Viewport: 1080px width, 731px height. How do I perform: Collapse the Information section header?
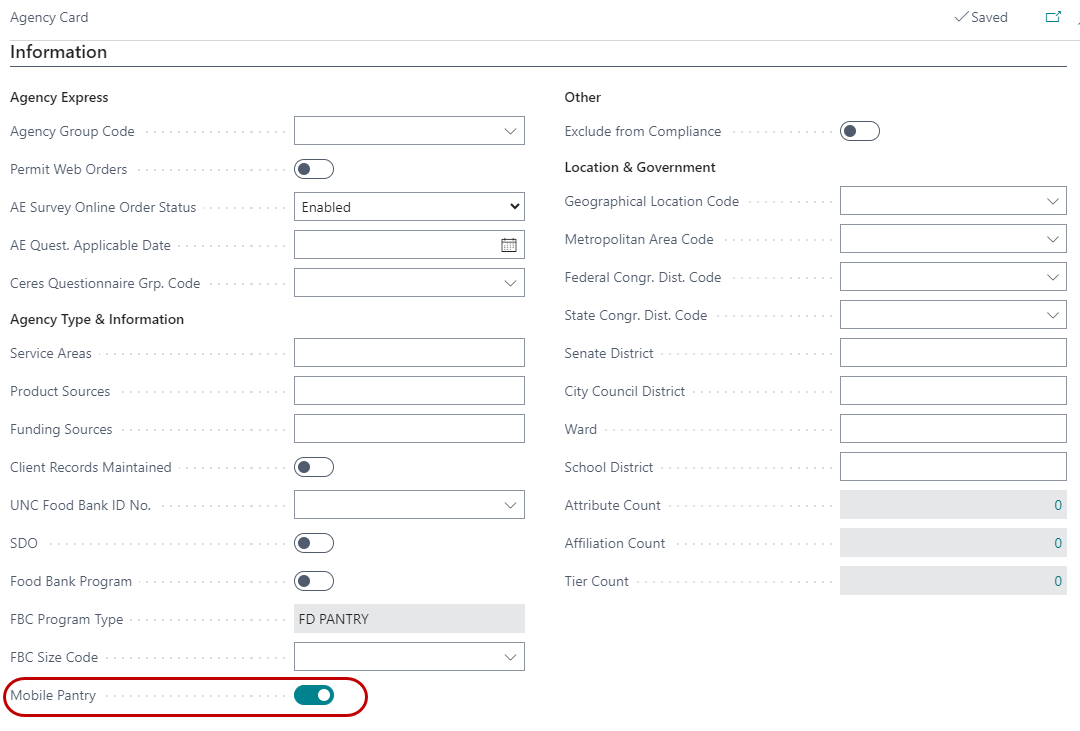59,52
